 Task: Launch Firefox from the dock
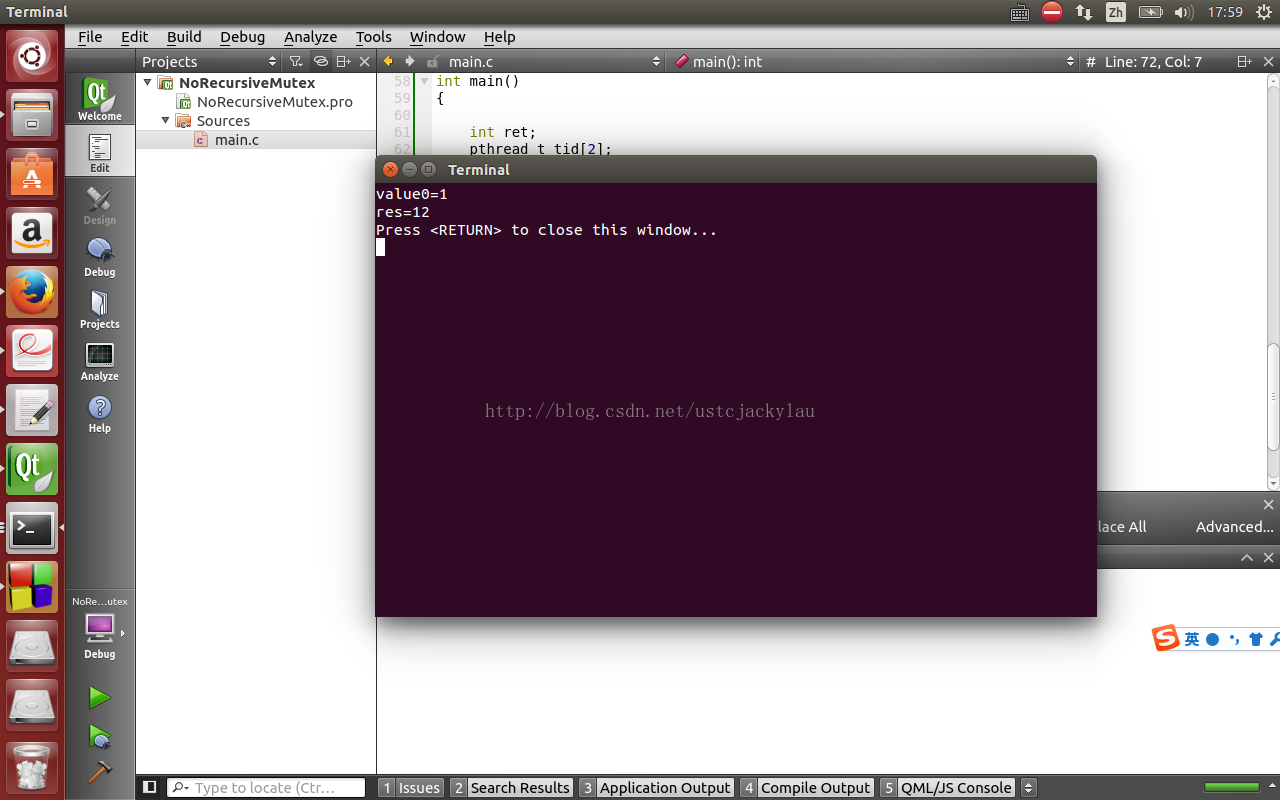click(33, 292)
